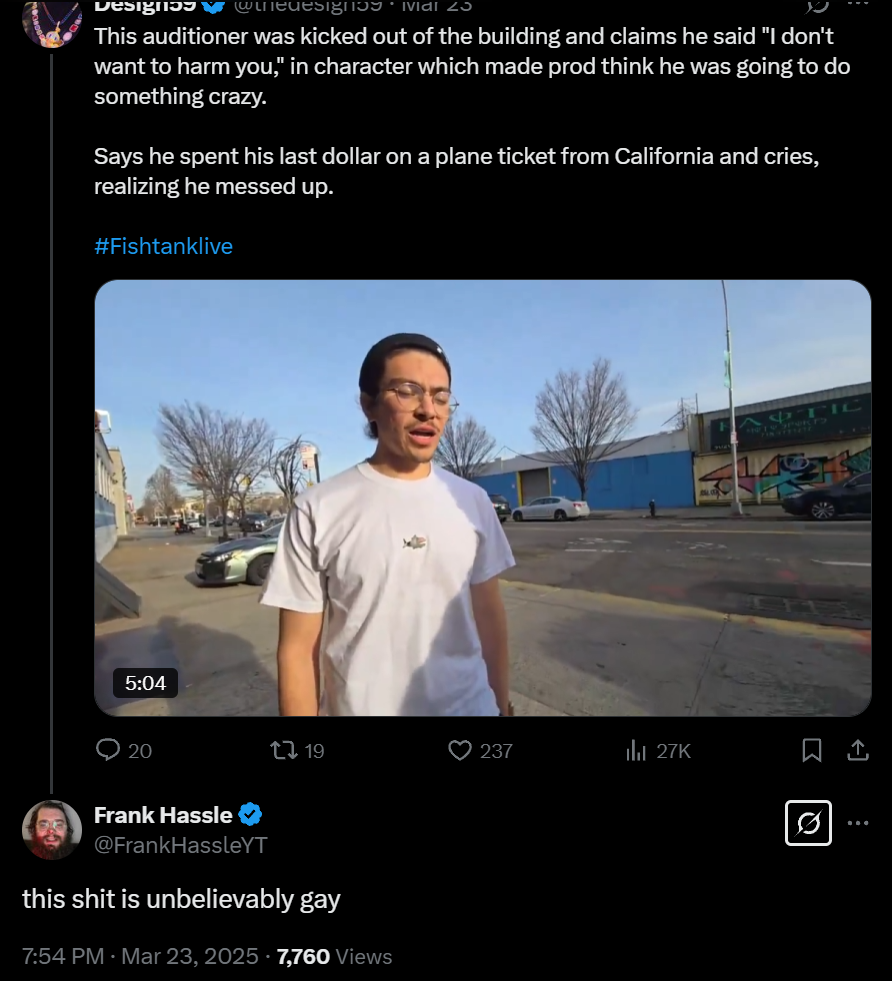The image size is (892, 981).
Task: View analytics showing 27K views
Action: (658, 750)
